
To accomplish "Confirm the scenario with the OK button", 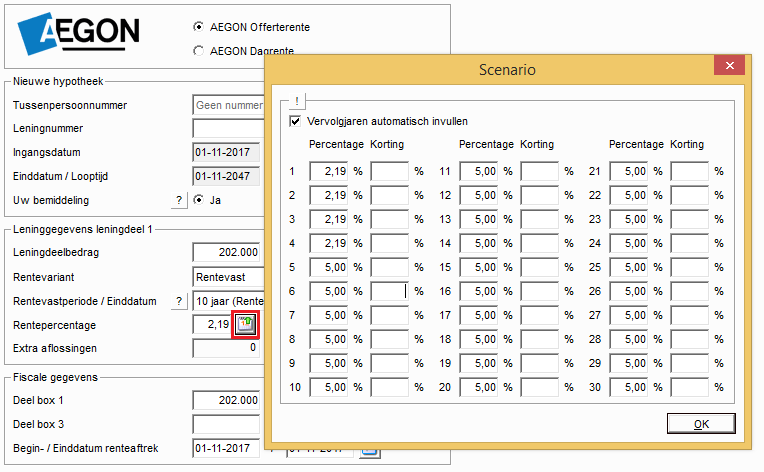I will tap(701, 424).
